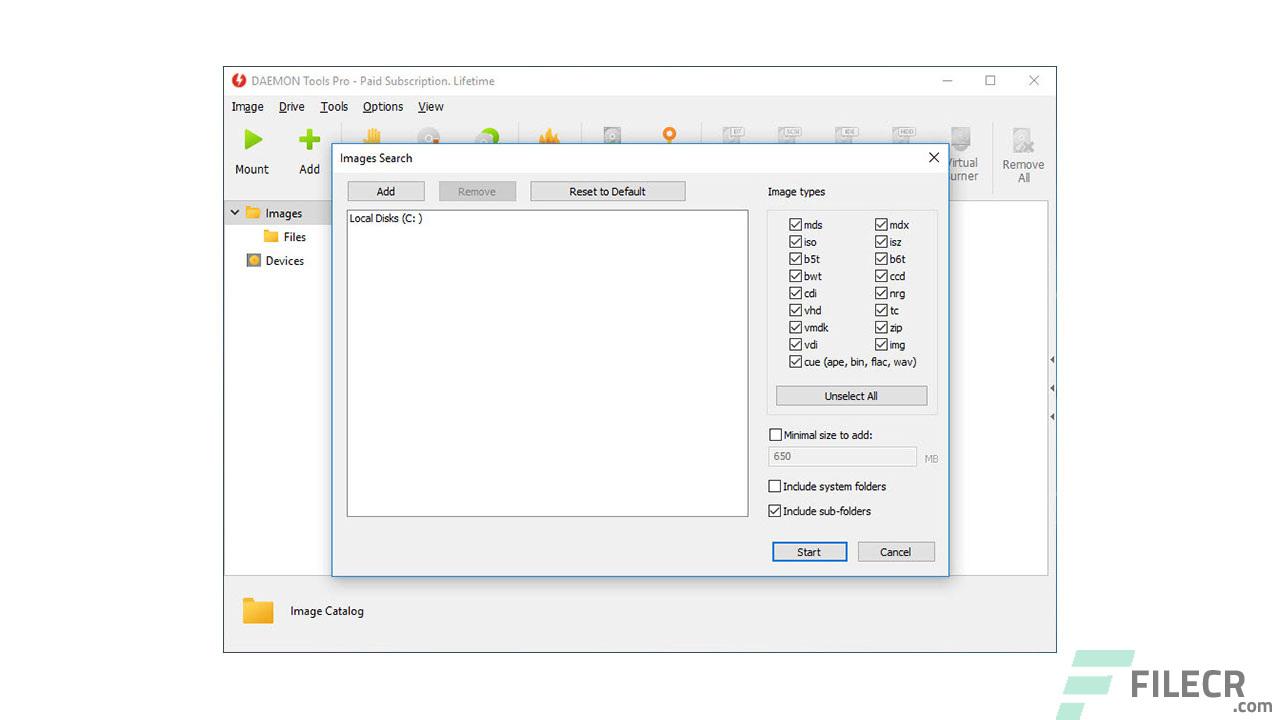The height and width of the screenshot is (720, 1280).
Task: Collapse the Images tree node
Action: click(235, 213)
